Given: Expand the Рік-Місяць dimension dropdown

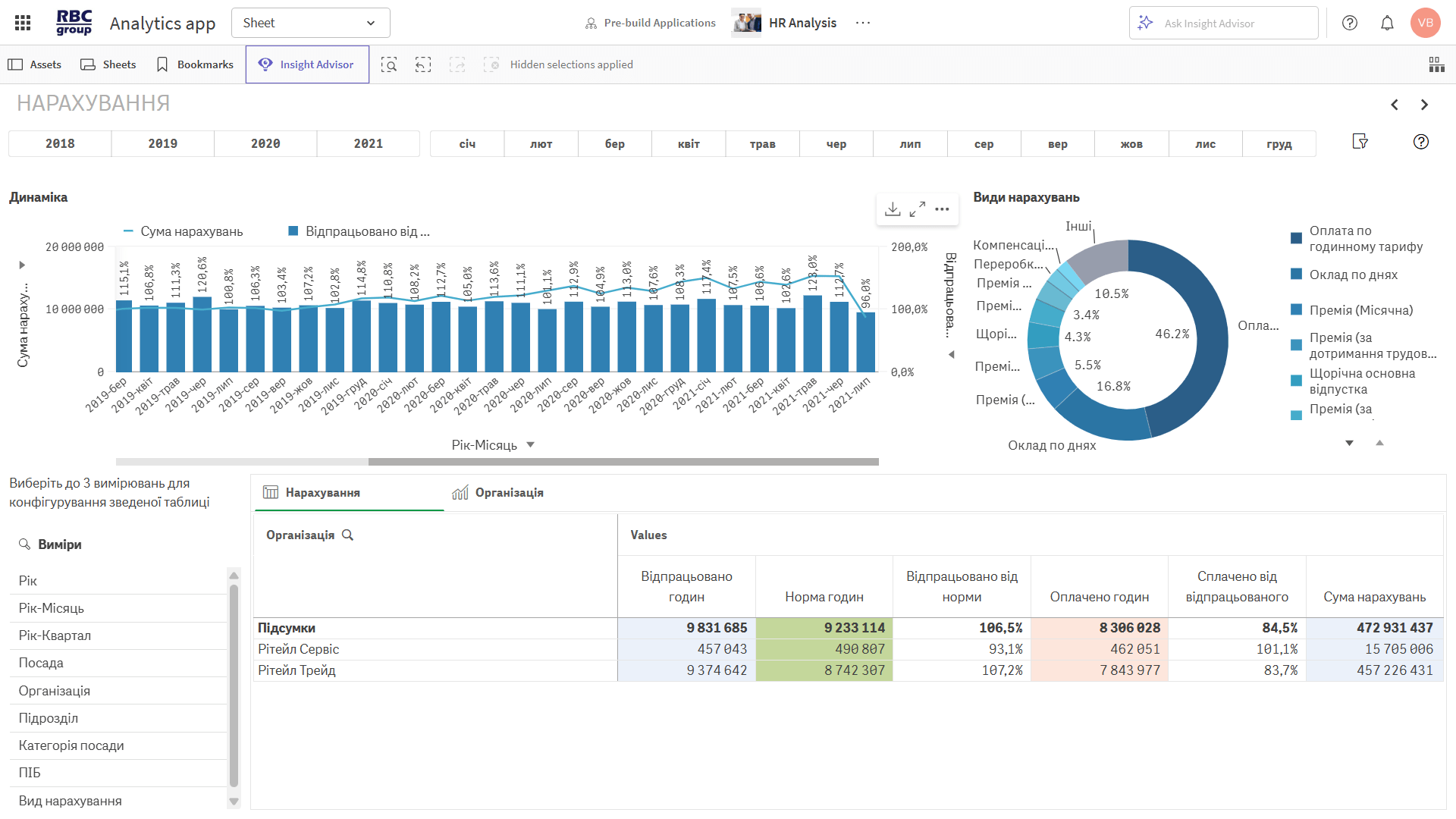Looking at the screenshot, I should pos(531,445).
